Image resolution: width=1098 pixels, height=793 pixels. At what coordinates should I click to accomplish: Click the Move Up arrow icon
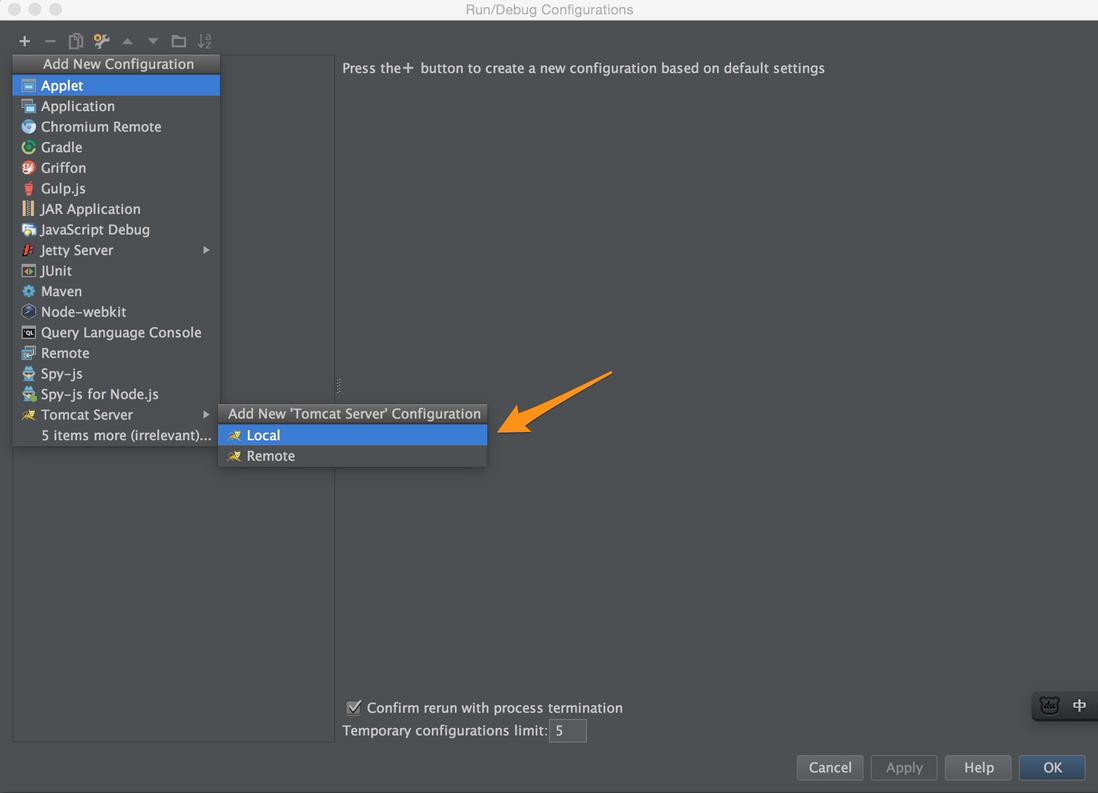[x=127, y=41]
